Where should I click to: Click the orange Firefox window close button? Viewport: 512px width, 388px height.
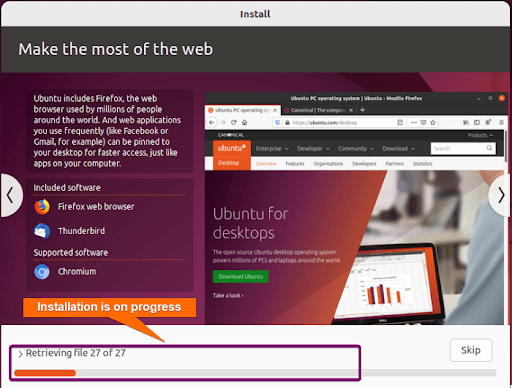tap(501, 98)
